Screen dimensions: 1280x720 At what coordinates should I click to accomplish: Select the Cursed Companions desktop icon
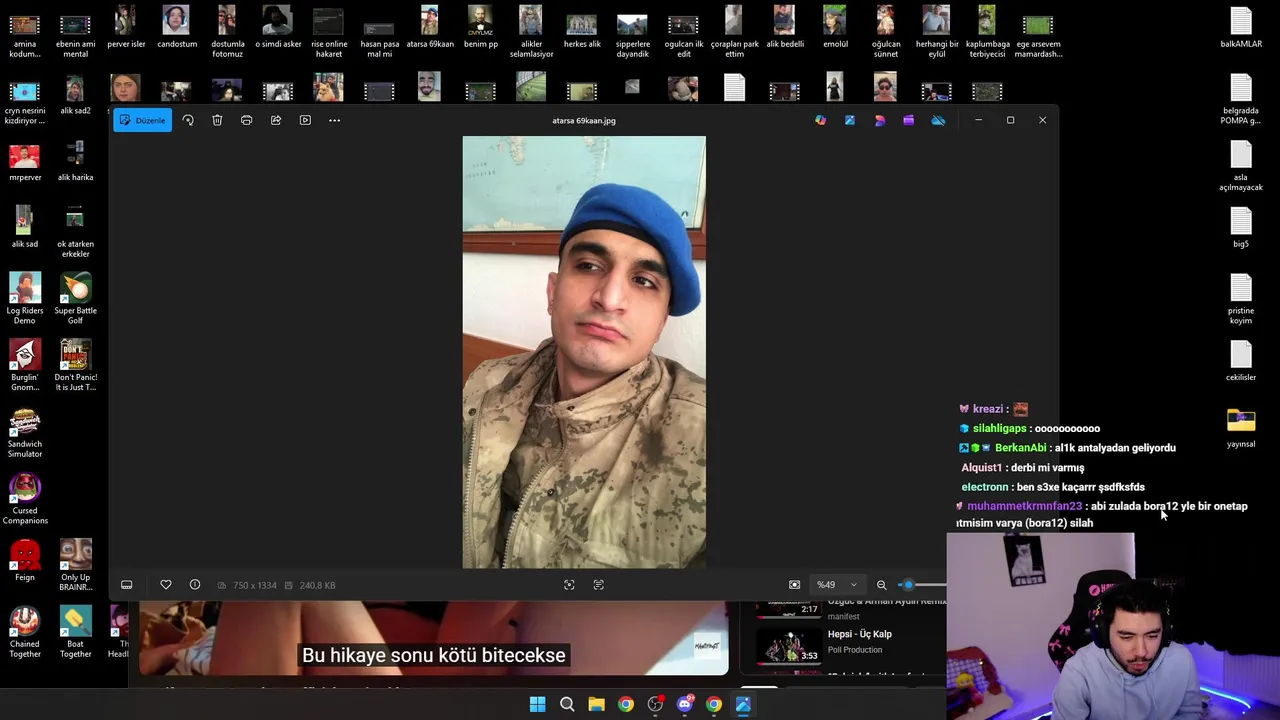click(x=25, y=499)
